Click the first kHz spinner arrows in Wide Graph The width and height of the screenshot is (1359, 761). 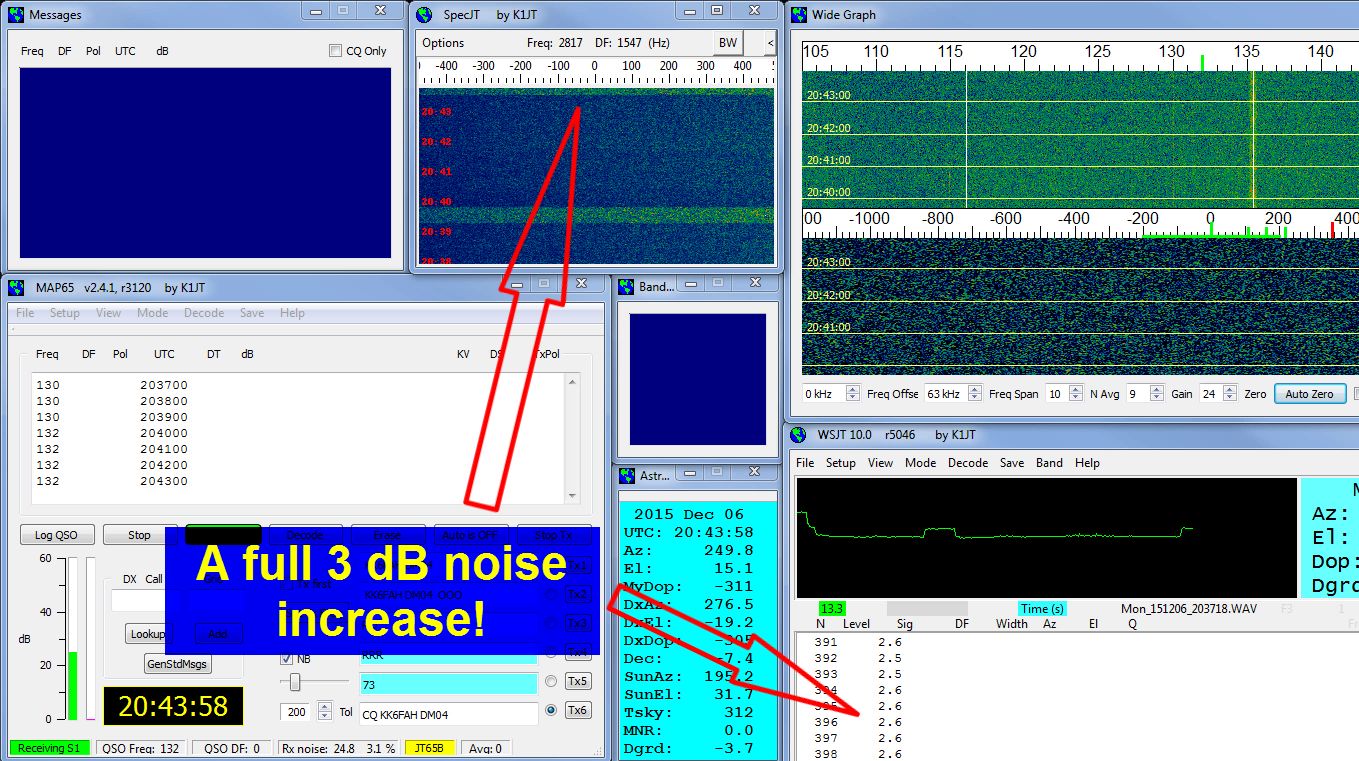(852, 394)
